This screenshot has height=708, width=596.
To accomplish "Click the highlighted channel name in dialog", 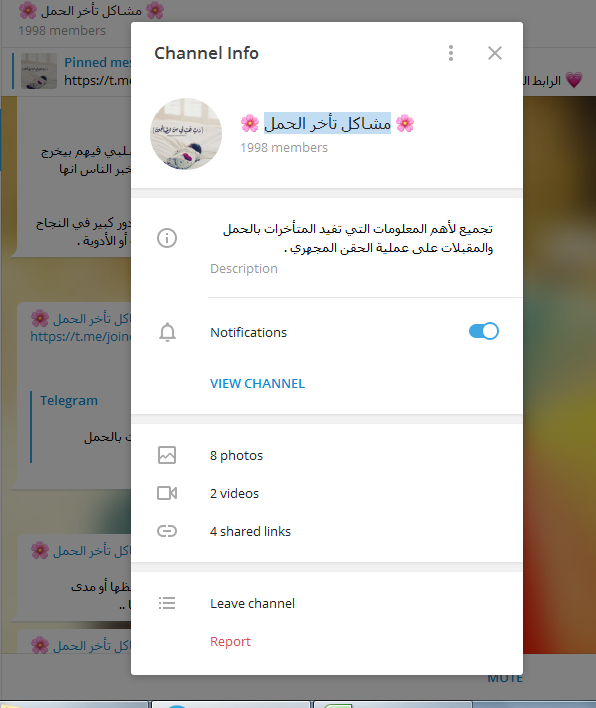I will click(327, 123).
